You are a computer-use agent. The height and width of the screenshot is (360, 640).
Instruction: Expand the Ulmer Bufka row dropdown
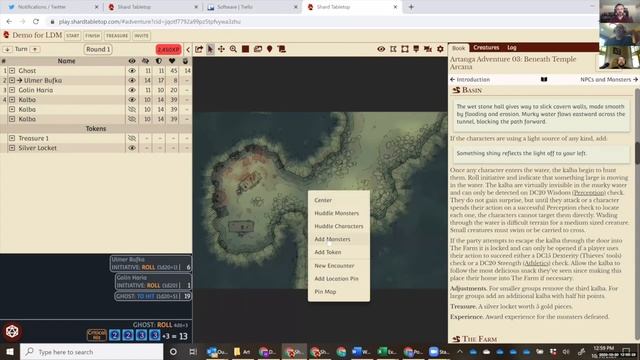click(12, 80)
